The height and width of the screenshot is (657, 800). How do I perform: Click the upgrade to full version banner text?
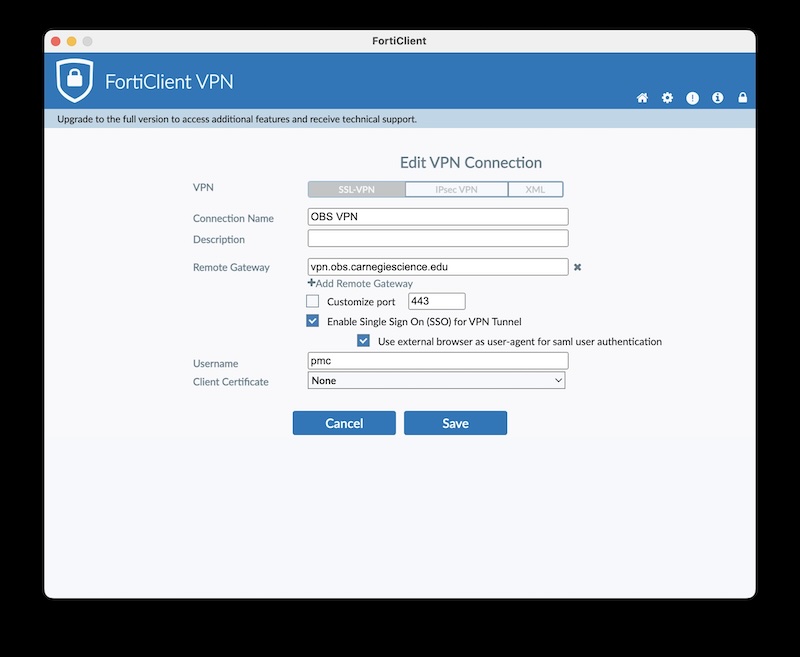coord(237,119)
